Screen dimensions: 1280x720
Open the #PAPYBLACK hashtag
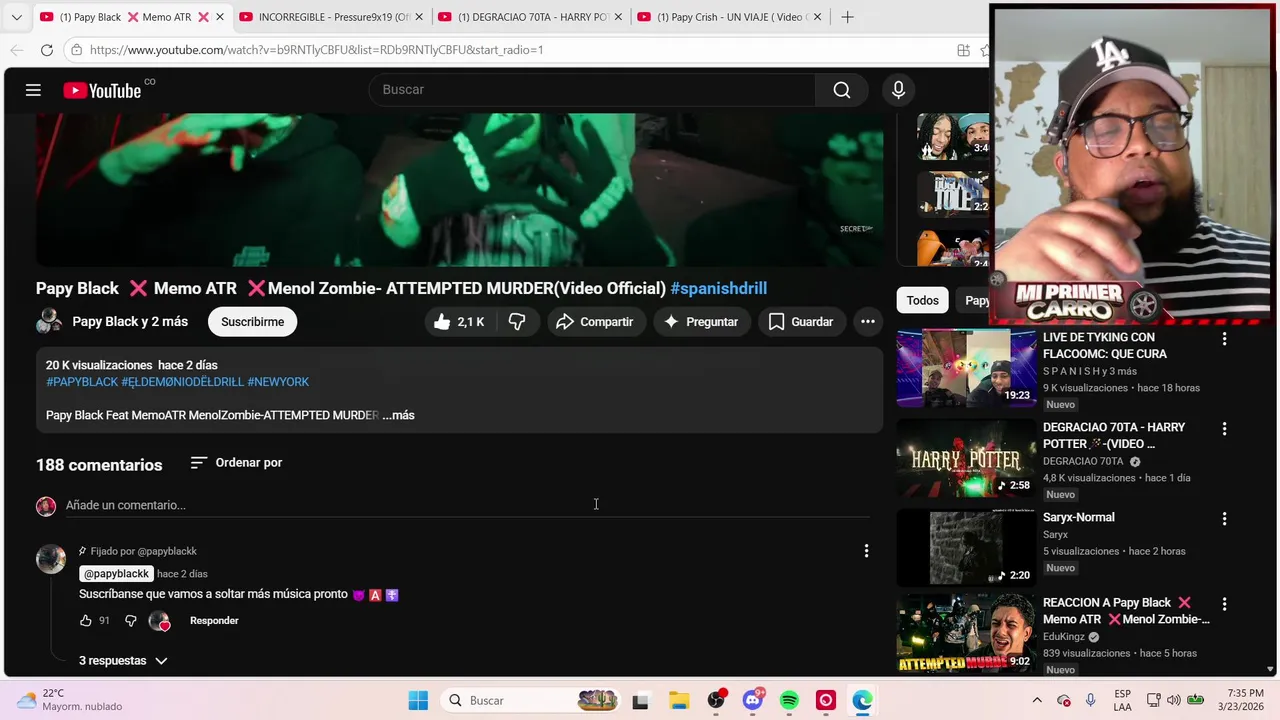click(82, 382)
